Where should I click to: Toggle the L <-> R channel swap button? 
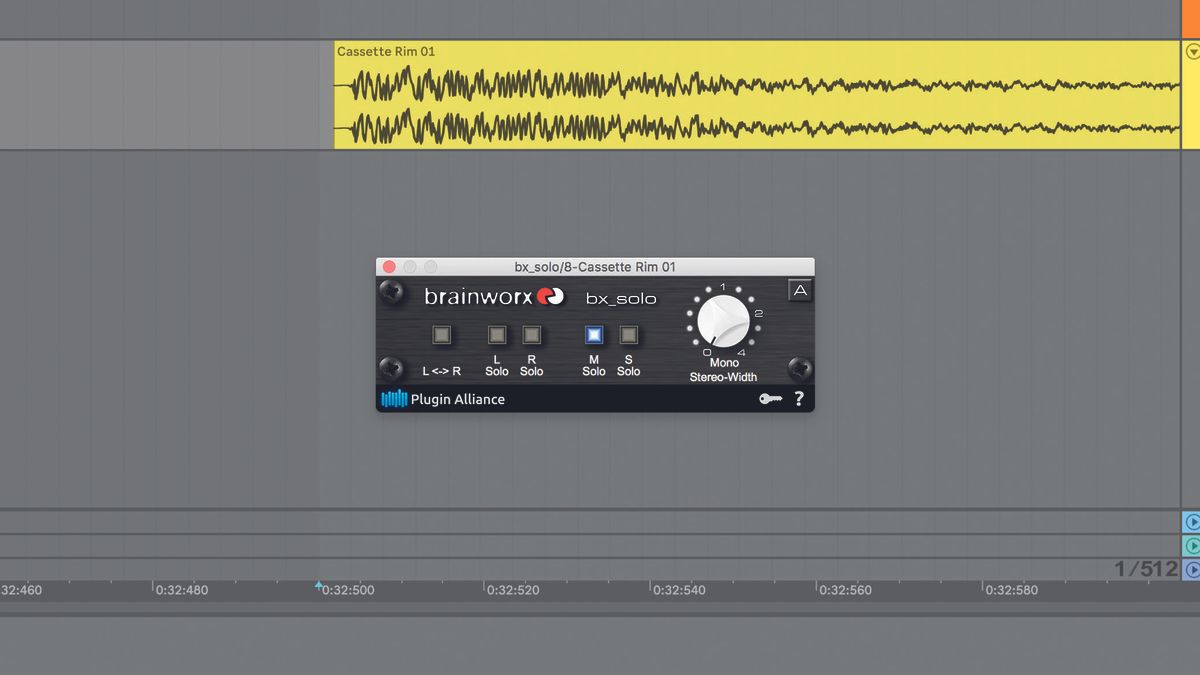pyautogui.click(x=440, y=334)
